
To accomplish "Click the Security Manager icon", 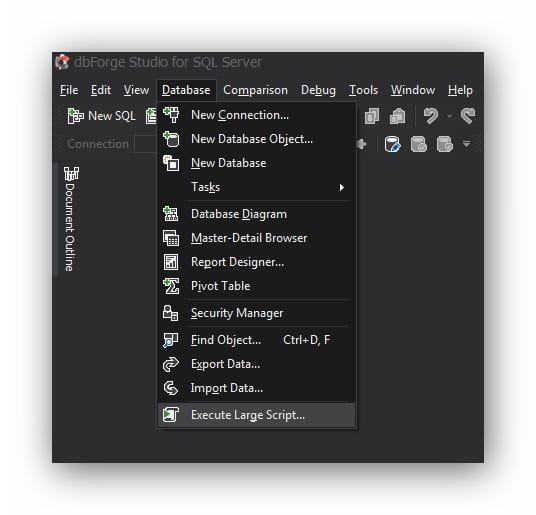I will (171, 313).
